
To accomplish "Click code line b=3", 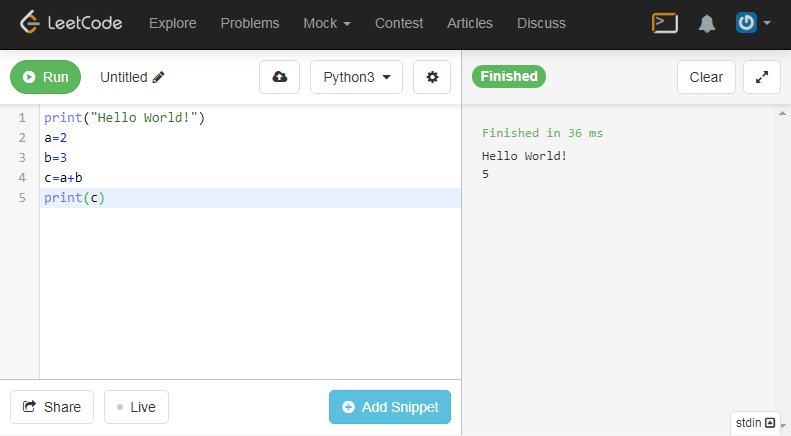I will click(55, 157).
